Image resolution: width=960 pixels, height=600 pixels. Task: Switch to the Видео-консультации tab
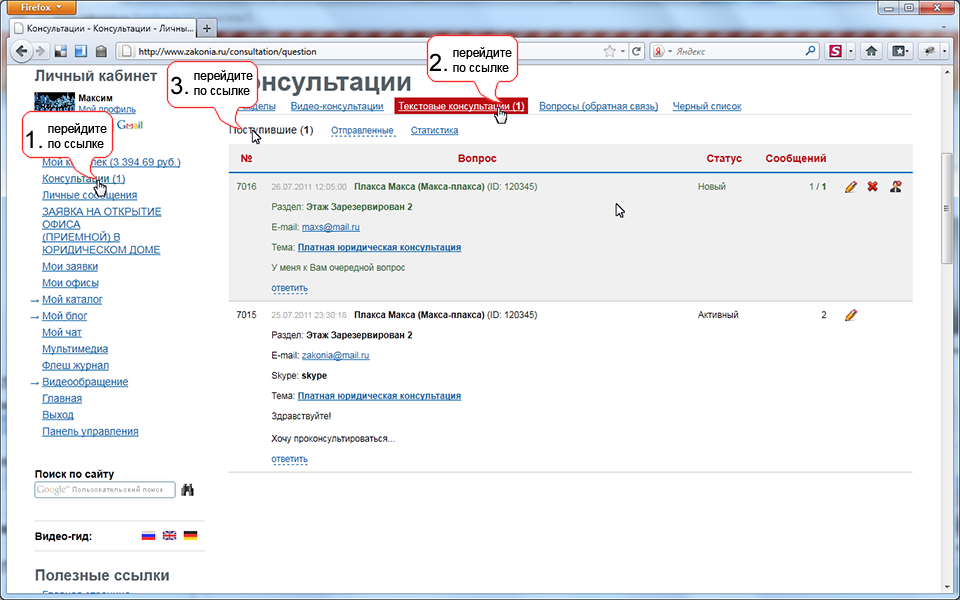point(337,106)
